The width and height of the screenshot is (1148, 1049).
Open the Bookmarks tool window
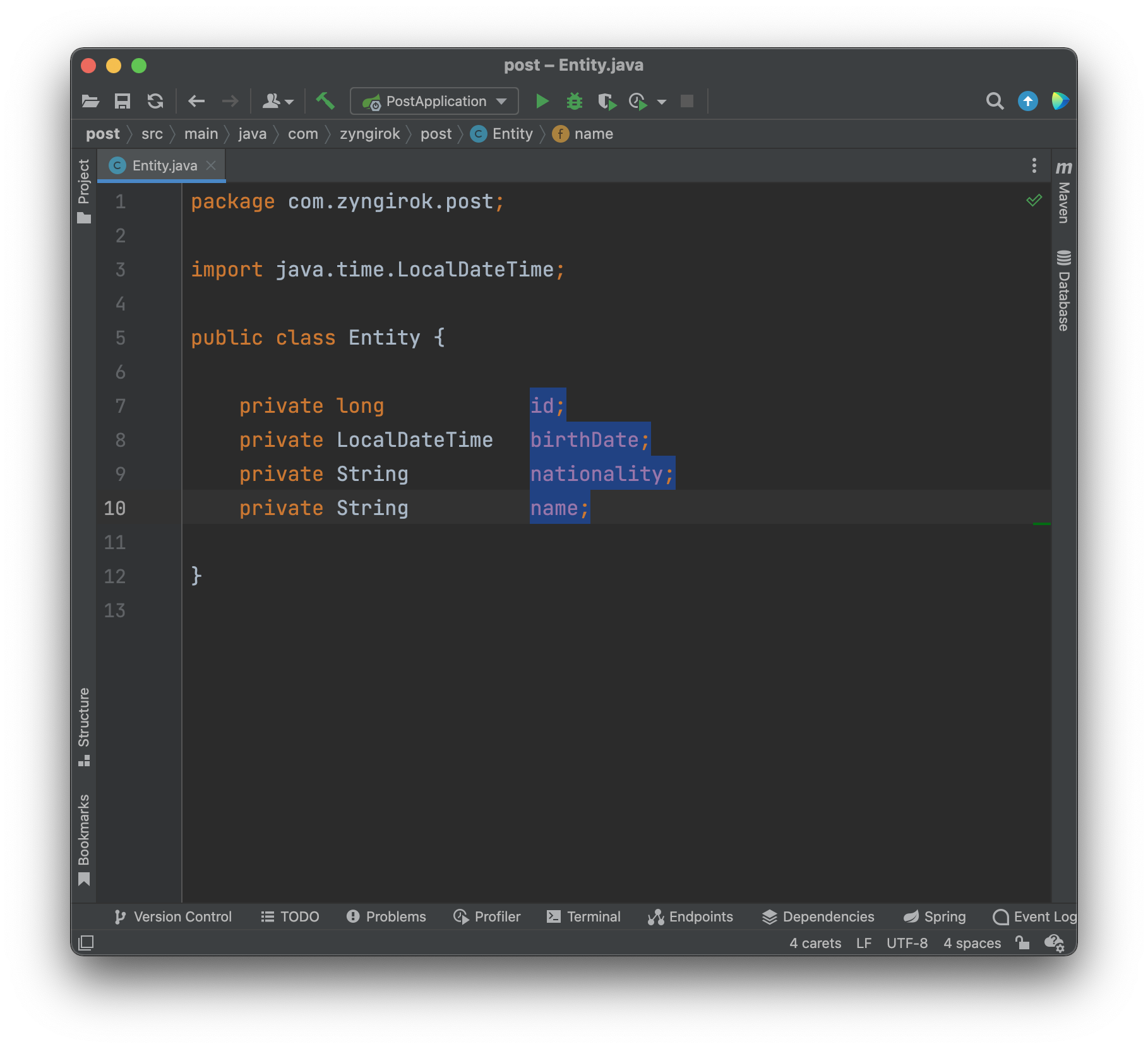[x=84, y=839]
